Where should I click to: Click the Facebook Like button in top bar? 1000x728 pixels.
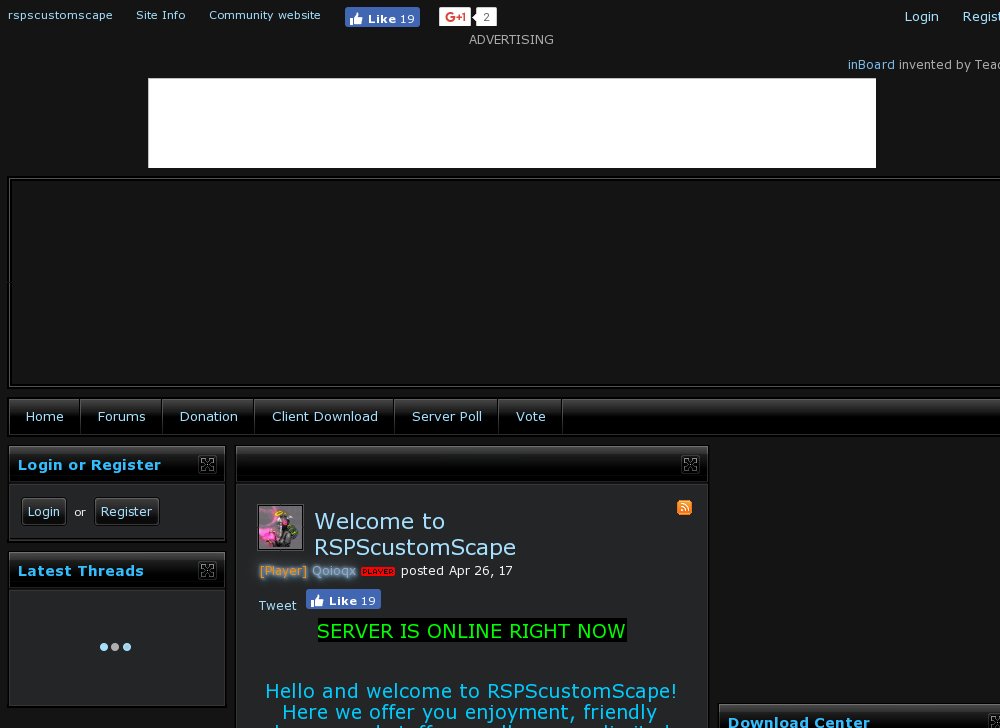(382, 18)
